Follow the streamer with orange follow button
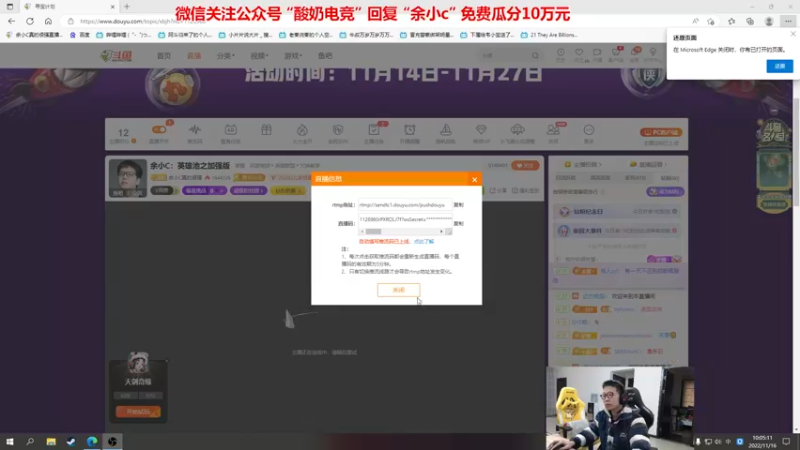This screenshot has height=450, width=800. [525, 165]
